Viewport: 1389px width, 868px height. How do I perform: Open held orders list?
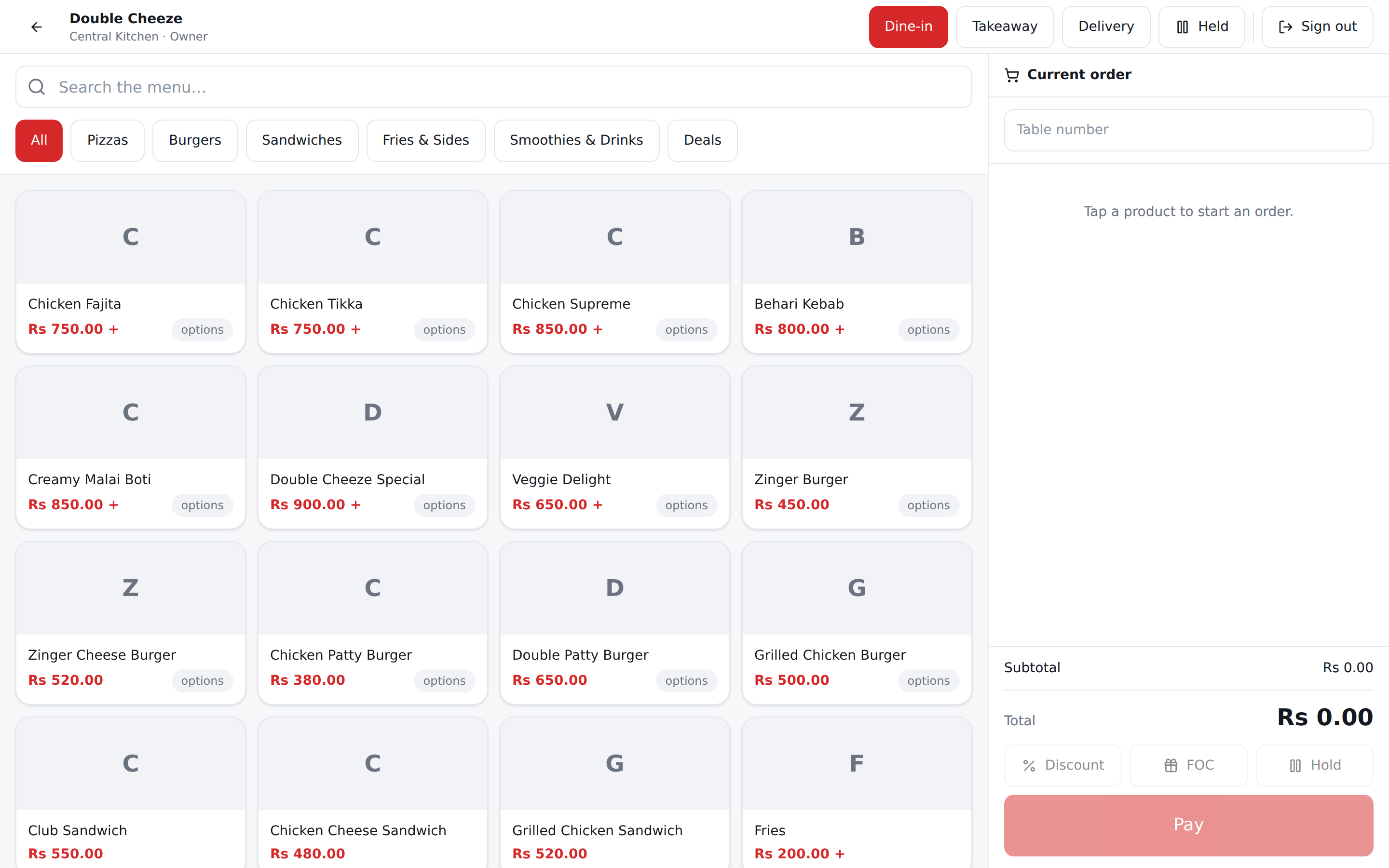1202,27
